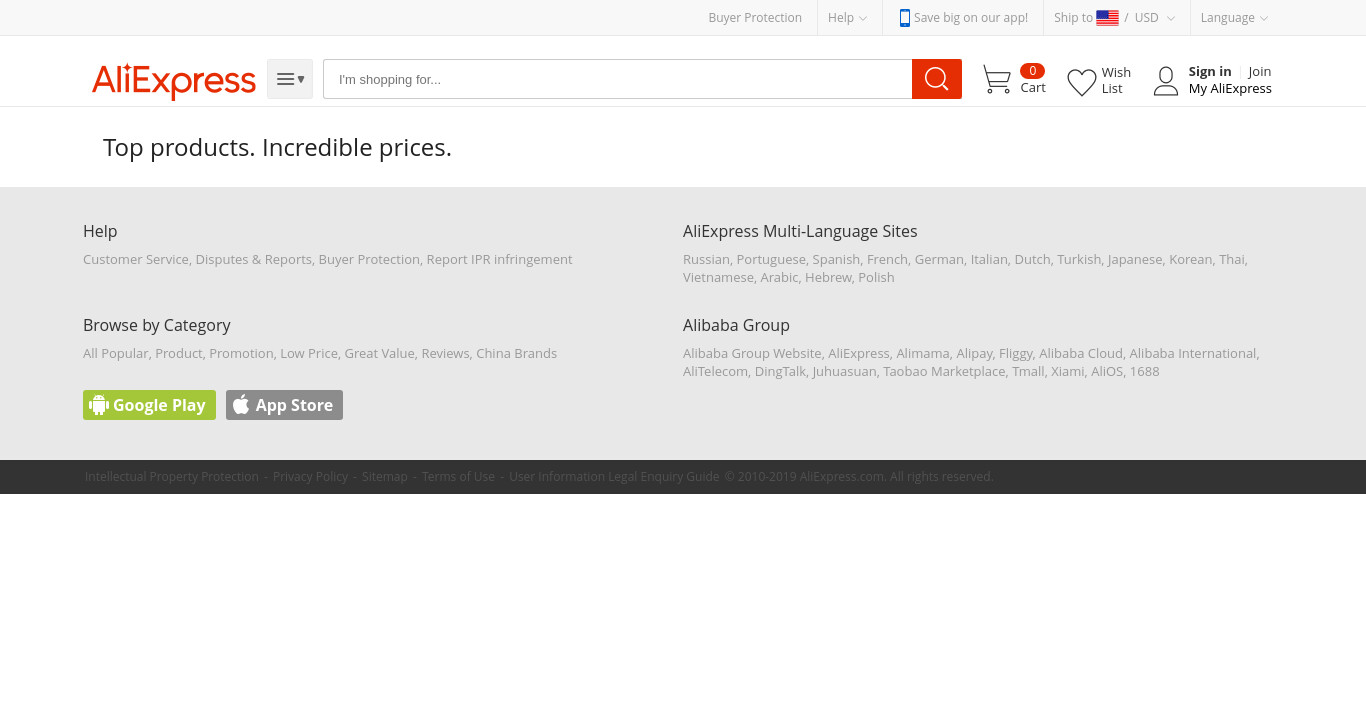1366x728 pixels.
Task: Switch to French language site
Action: pyautogui.click(x=887, y=259)
